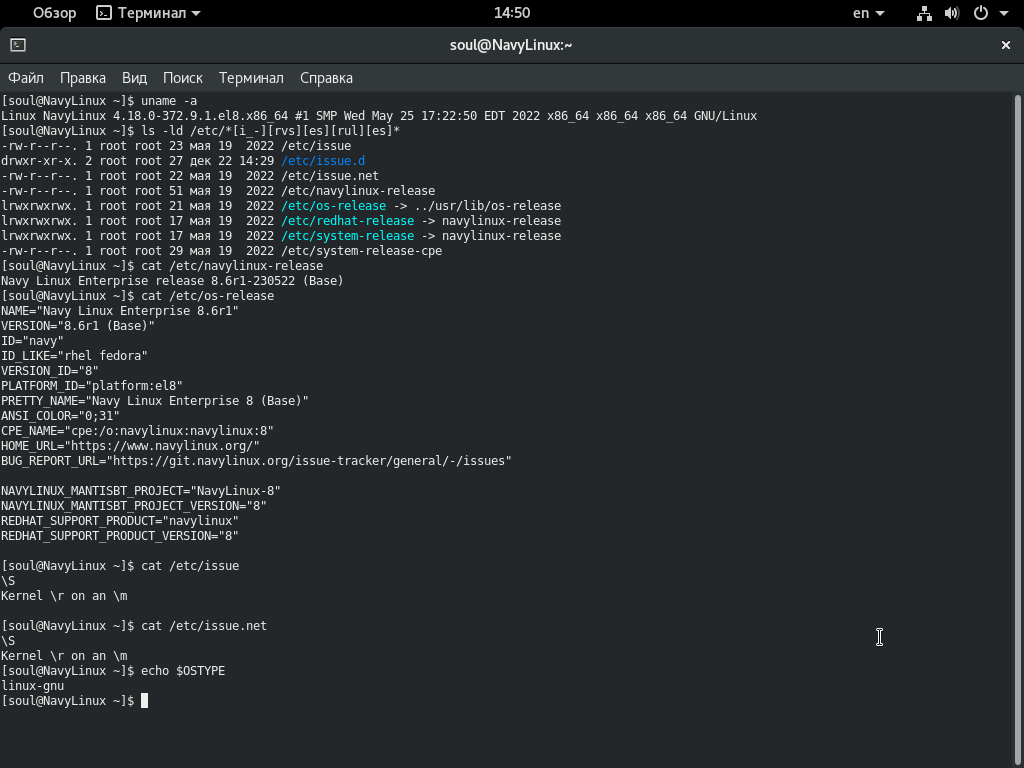Open the en keyboard layout selector
This screenshot has height=768, width=1024.
(x=868, y=13)
